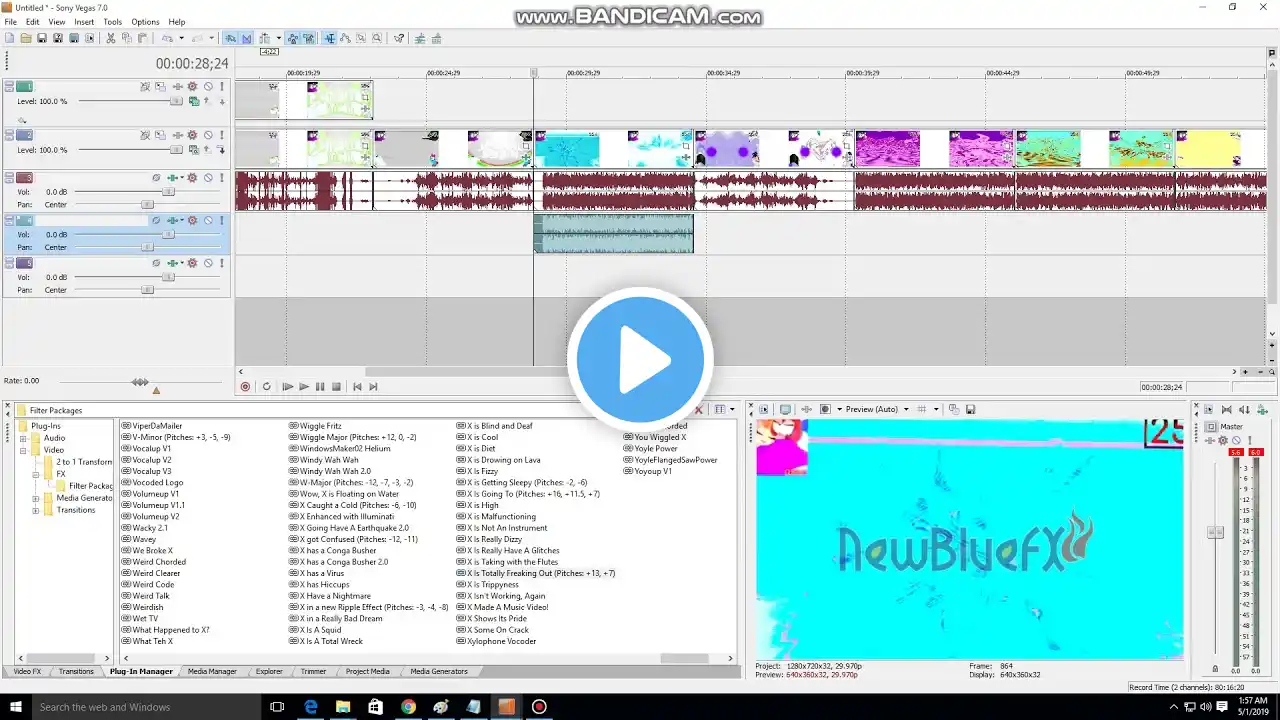Click the Play button in transport bar
This screenshot has width=1280, height=720.
tap(304, 387)
